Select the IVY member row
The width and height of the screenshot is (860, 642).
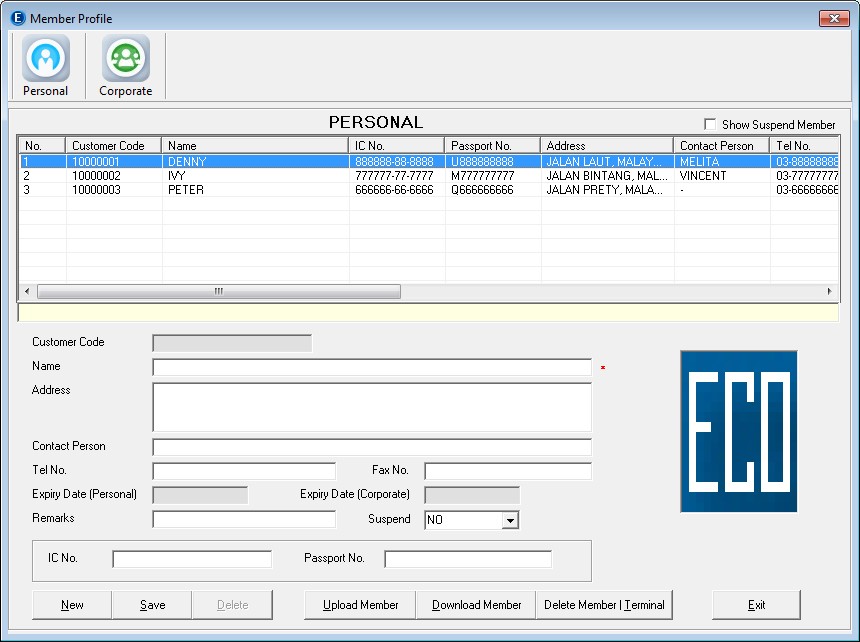[x=178, y=176]
